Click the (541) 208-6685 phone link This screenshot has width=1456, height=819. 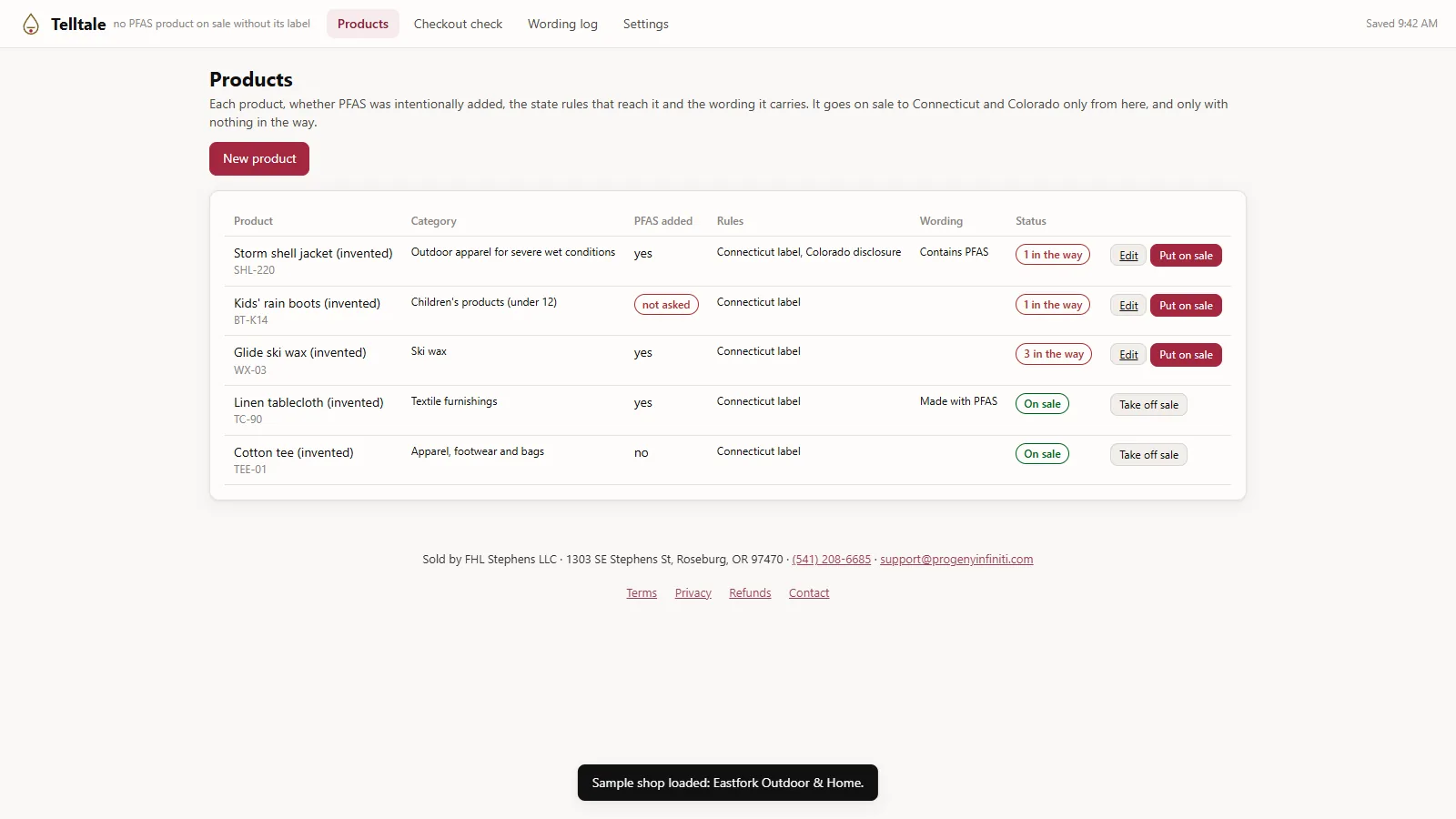tap(832, 560)
